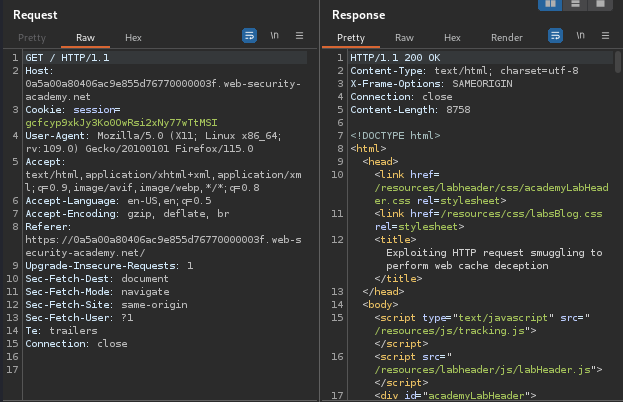
Task: Select combined tabbed layout icon
Action: [x=600, y=4]
